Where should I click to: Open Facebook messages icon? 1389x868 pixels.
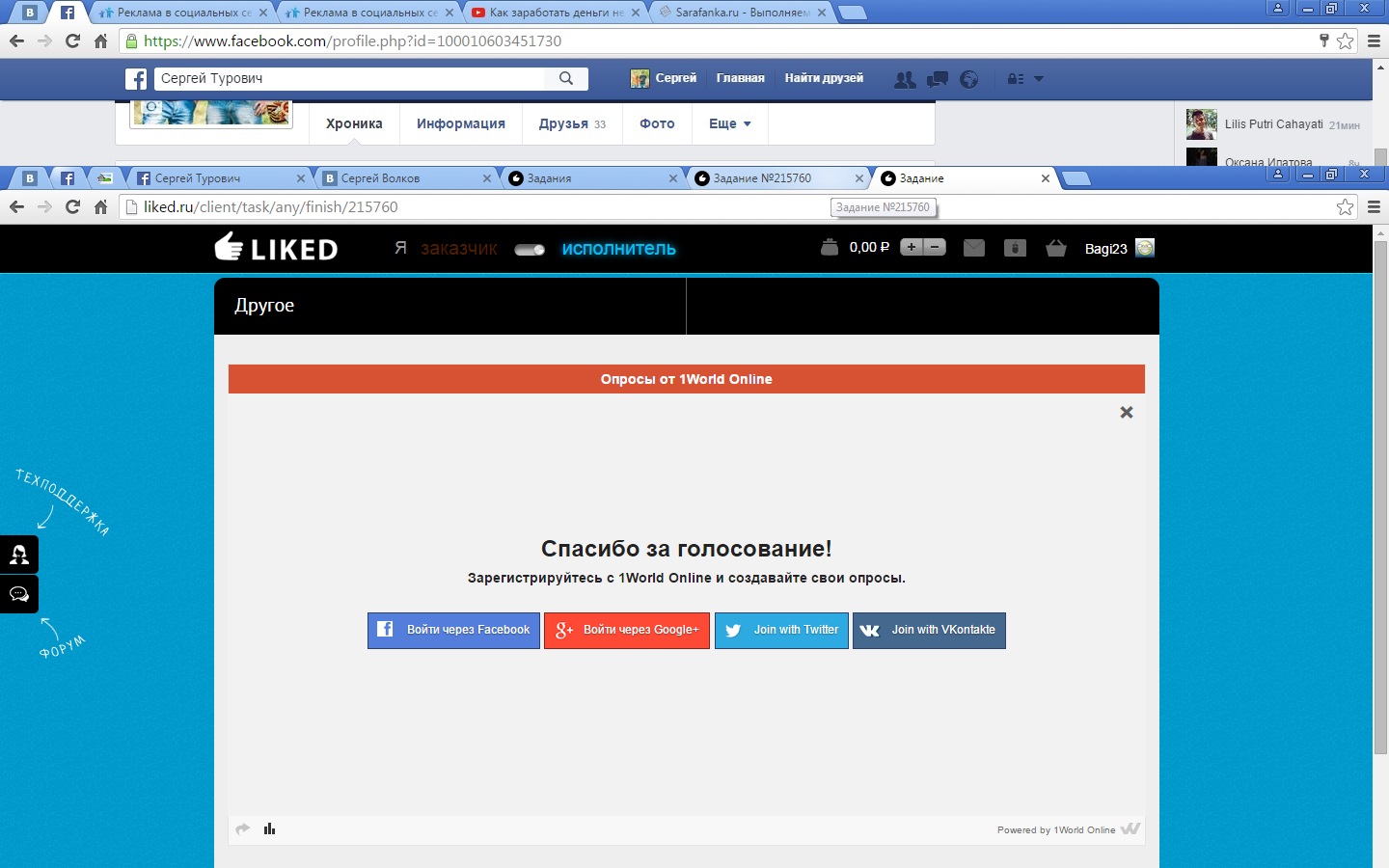pyautogui.click(x=938, y=79)
